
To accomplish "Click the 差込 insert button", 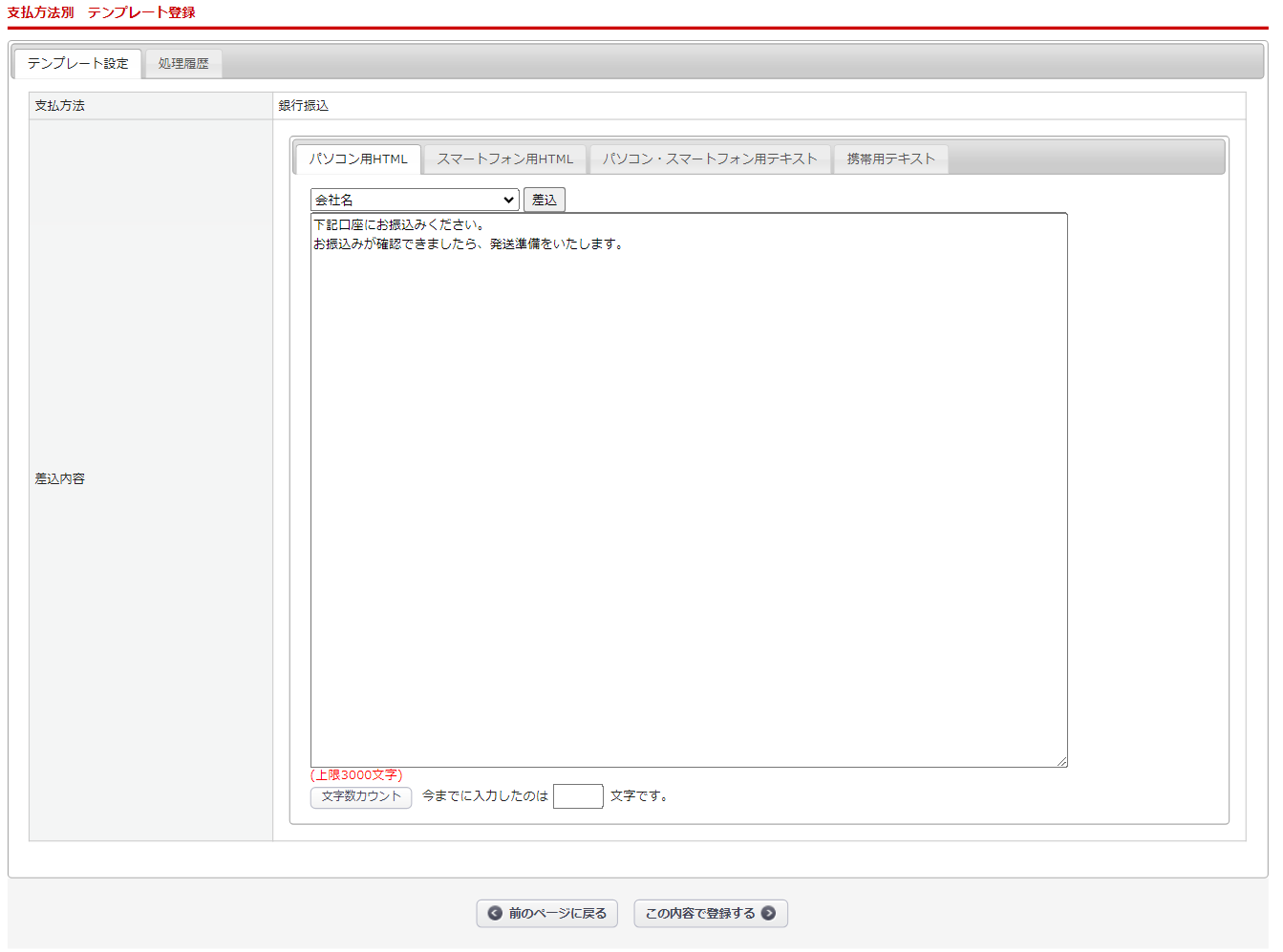I will pyautogui.click(x=545, y=200).
